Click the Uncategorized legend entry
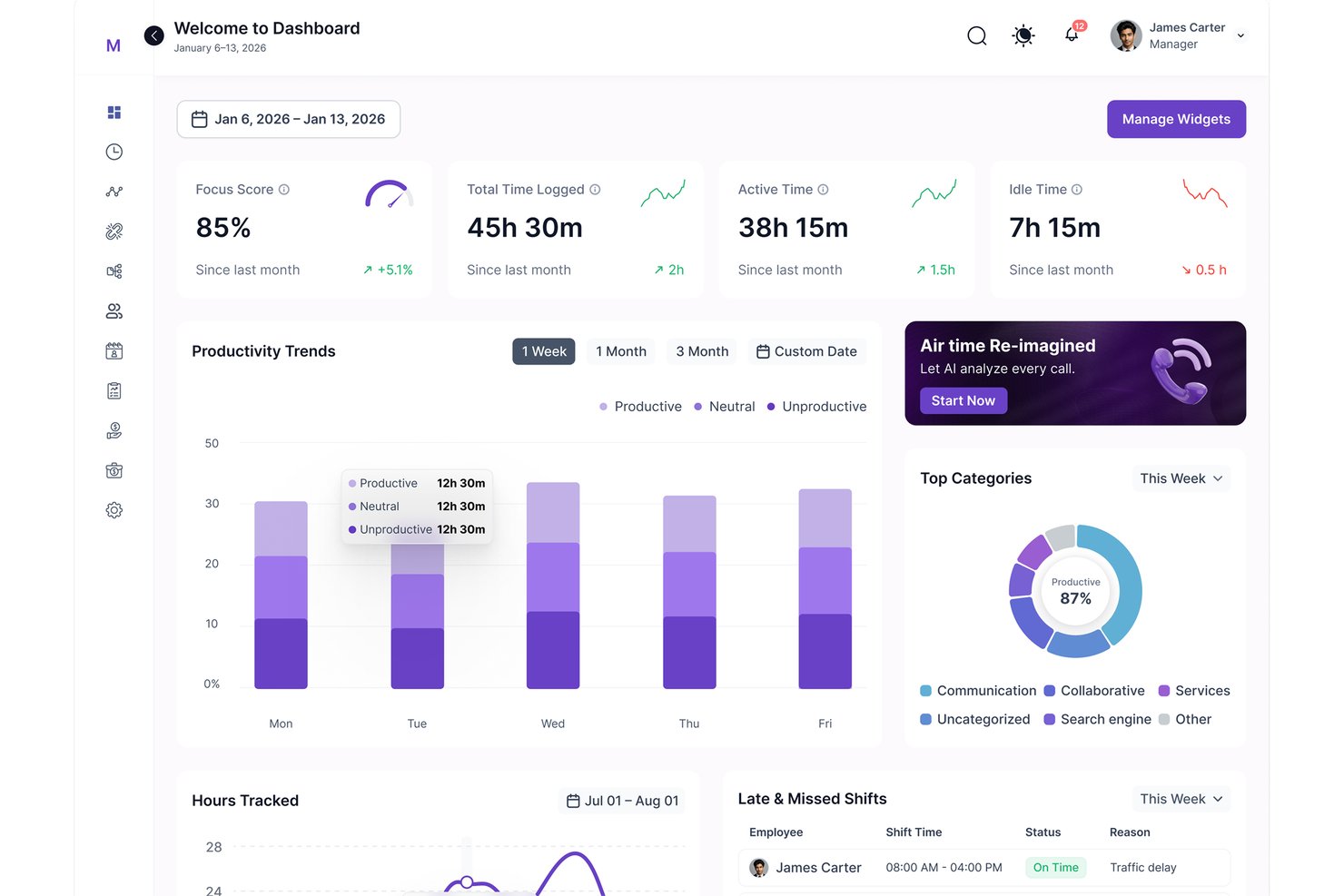1344x896 pixels. pyautogui.click(x=975, y=719)
